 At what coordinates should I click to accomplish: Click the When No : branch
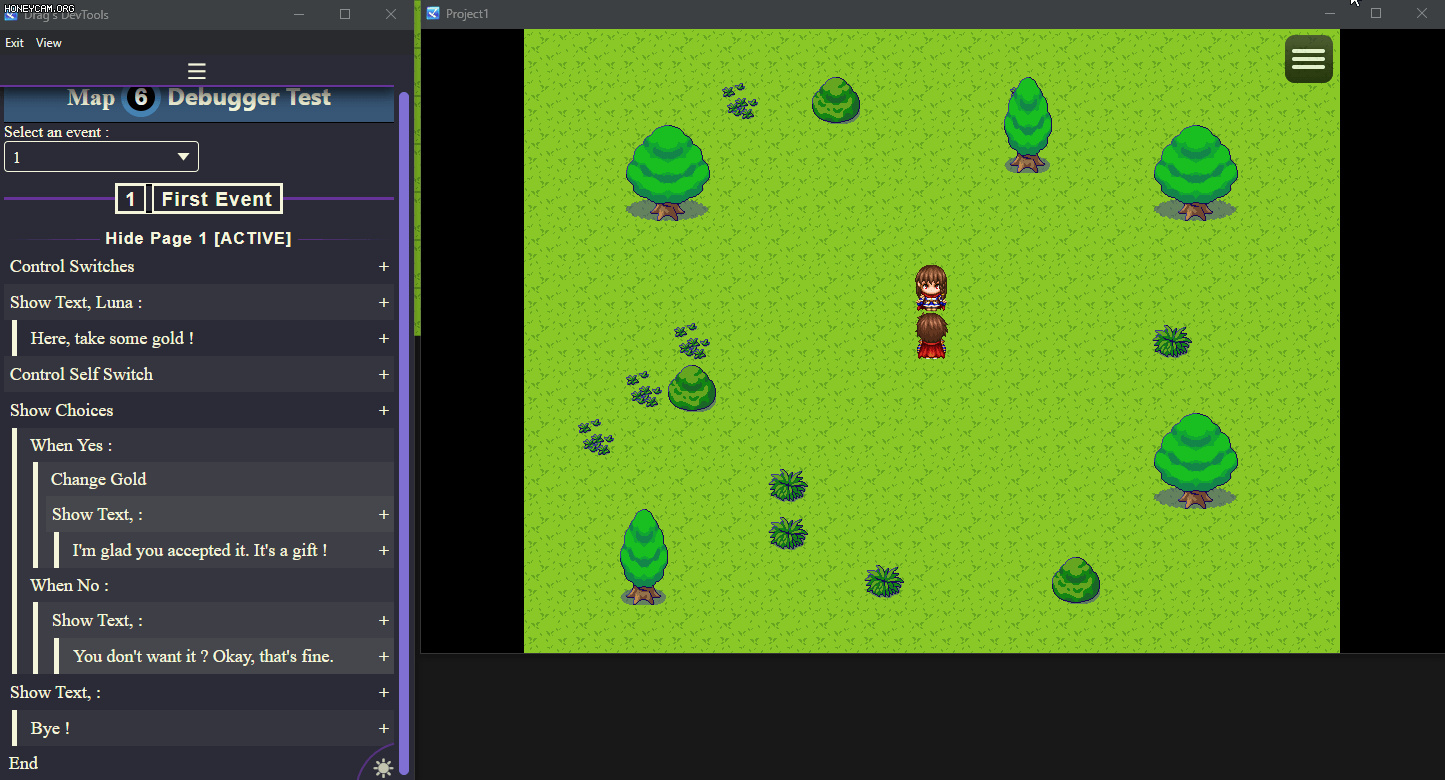point(69,585)
